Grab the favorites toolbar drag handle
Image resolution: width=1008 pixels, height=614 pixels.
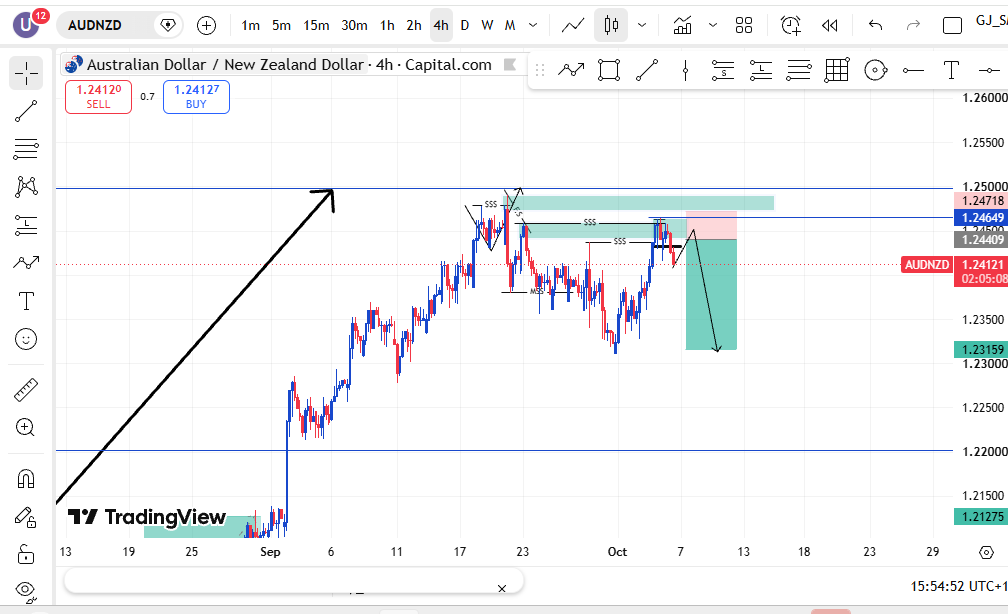pos(540,70)
